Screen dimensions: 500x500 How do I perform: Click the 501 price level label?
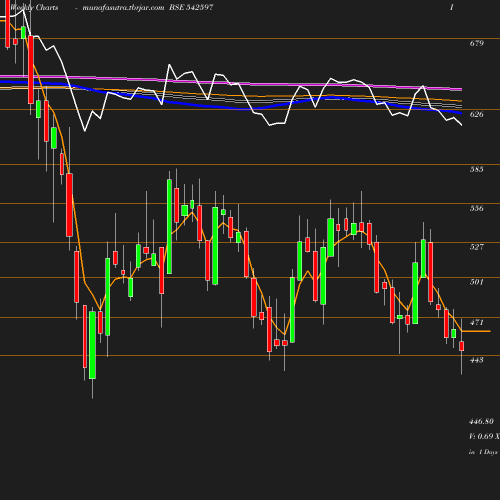coord(476,282)
